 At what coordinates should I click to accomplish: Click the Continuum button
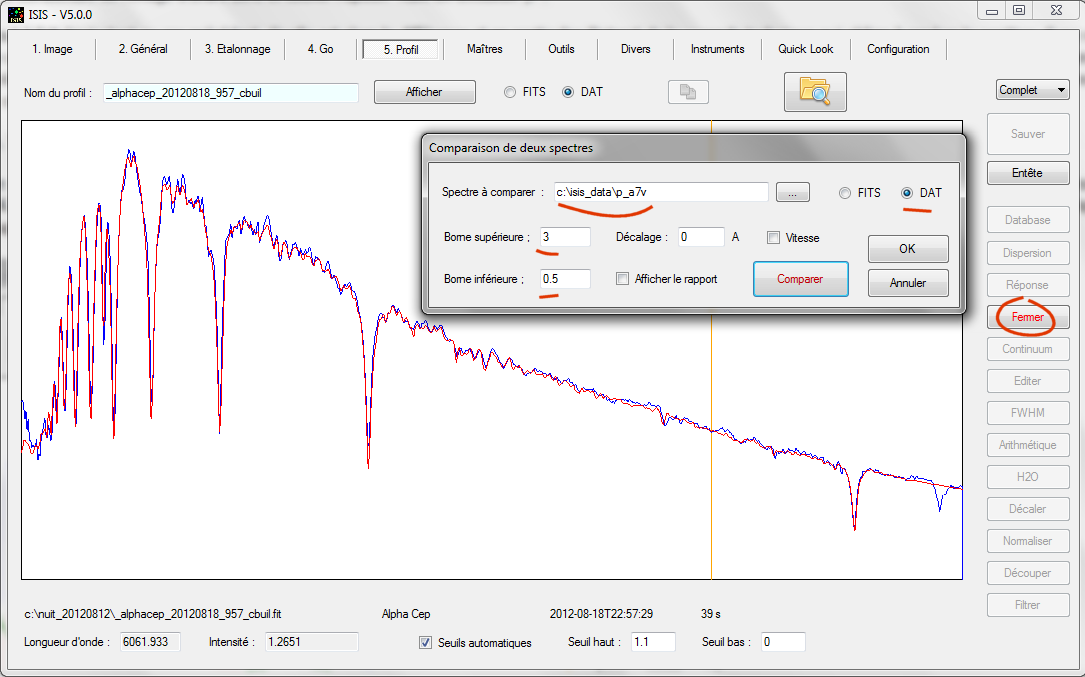coord(1028,349)
